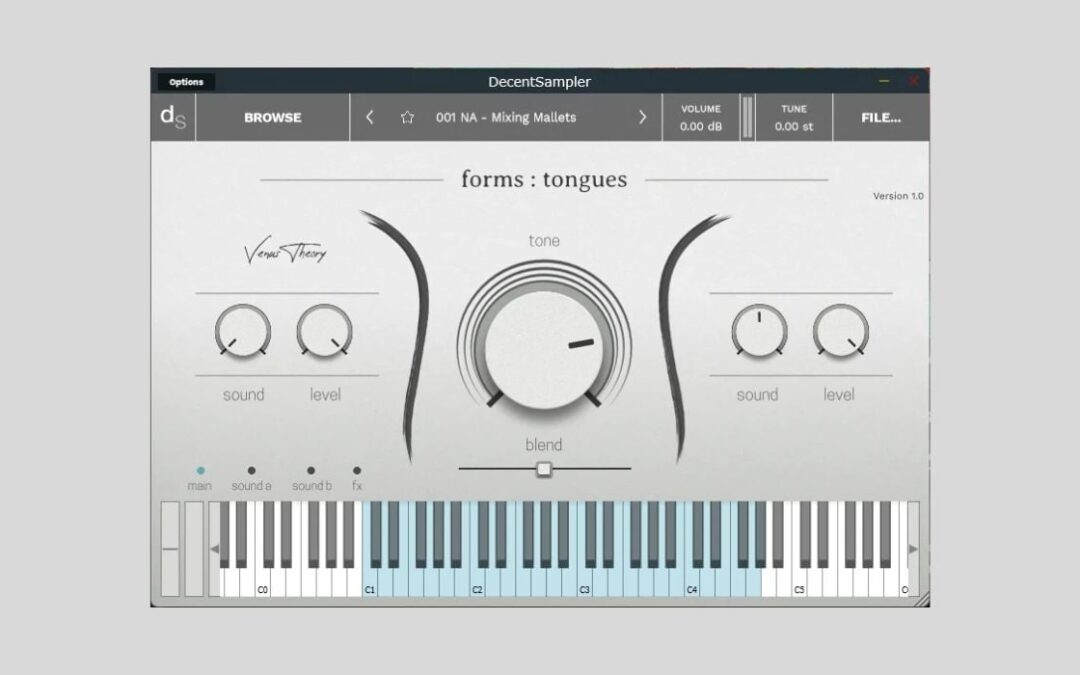Close the DecentSampler window
Image resolution: width=1080 pixels, height=675 pixels.
click(913, 81)
